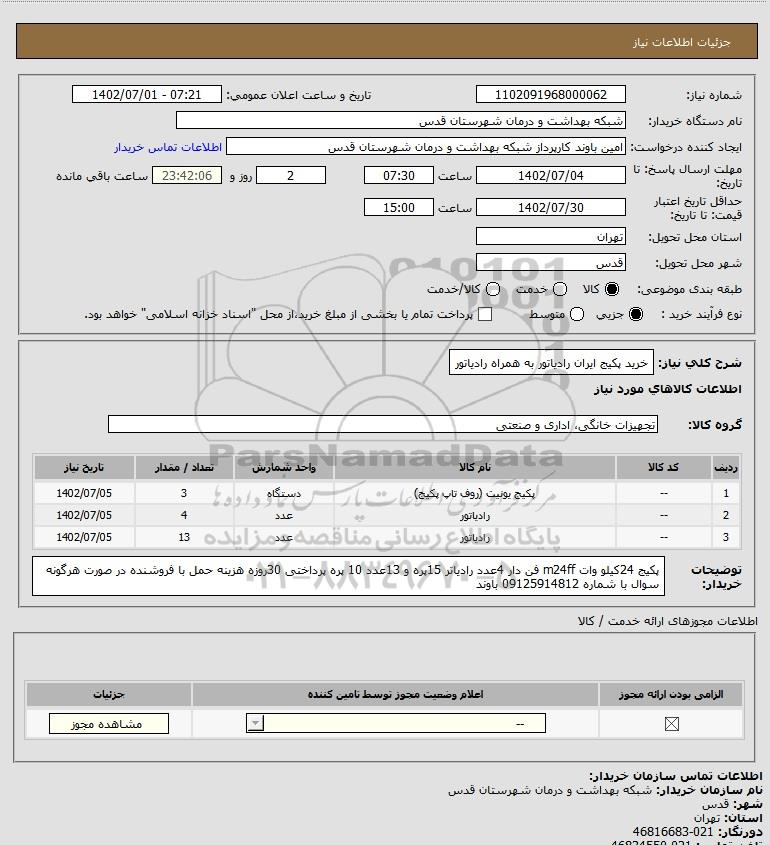Screen dimensions: 770x845
Task: Click the buyer organization name field
Action: [400, 121]
